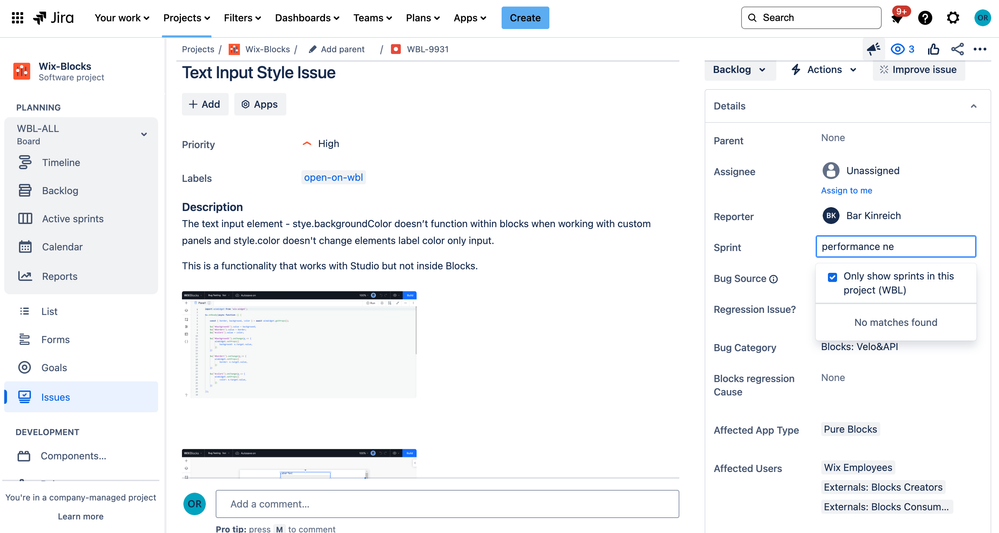Click Assign to me link
This screenshot has height=533, width=999.
pyautogui.click(x=846, y=190)
